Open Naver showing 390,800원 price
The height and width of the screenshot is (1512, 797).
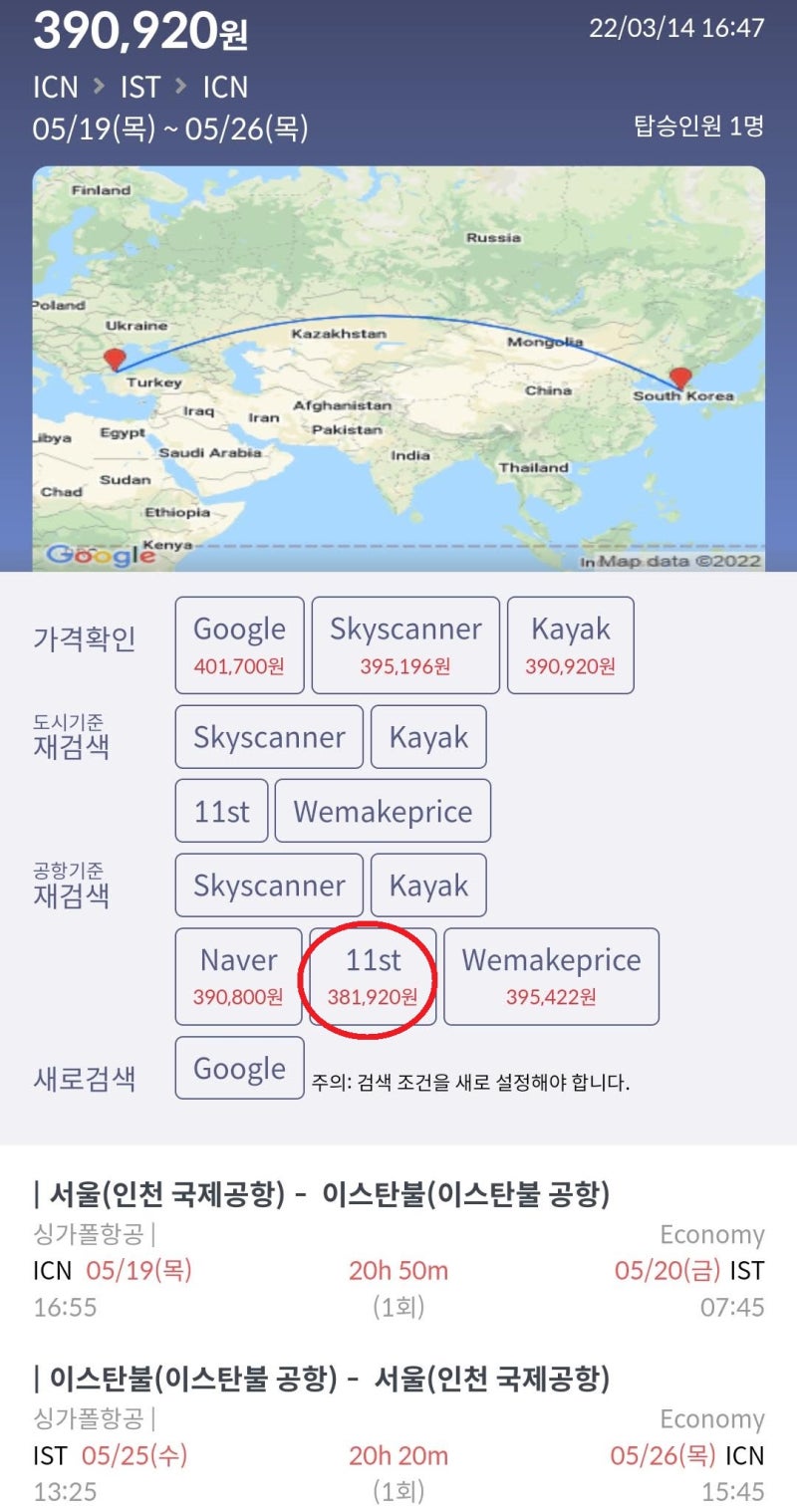239,976
